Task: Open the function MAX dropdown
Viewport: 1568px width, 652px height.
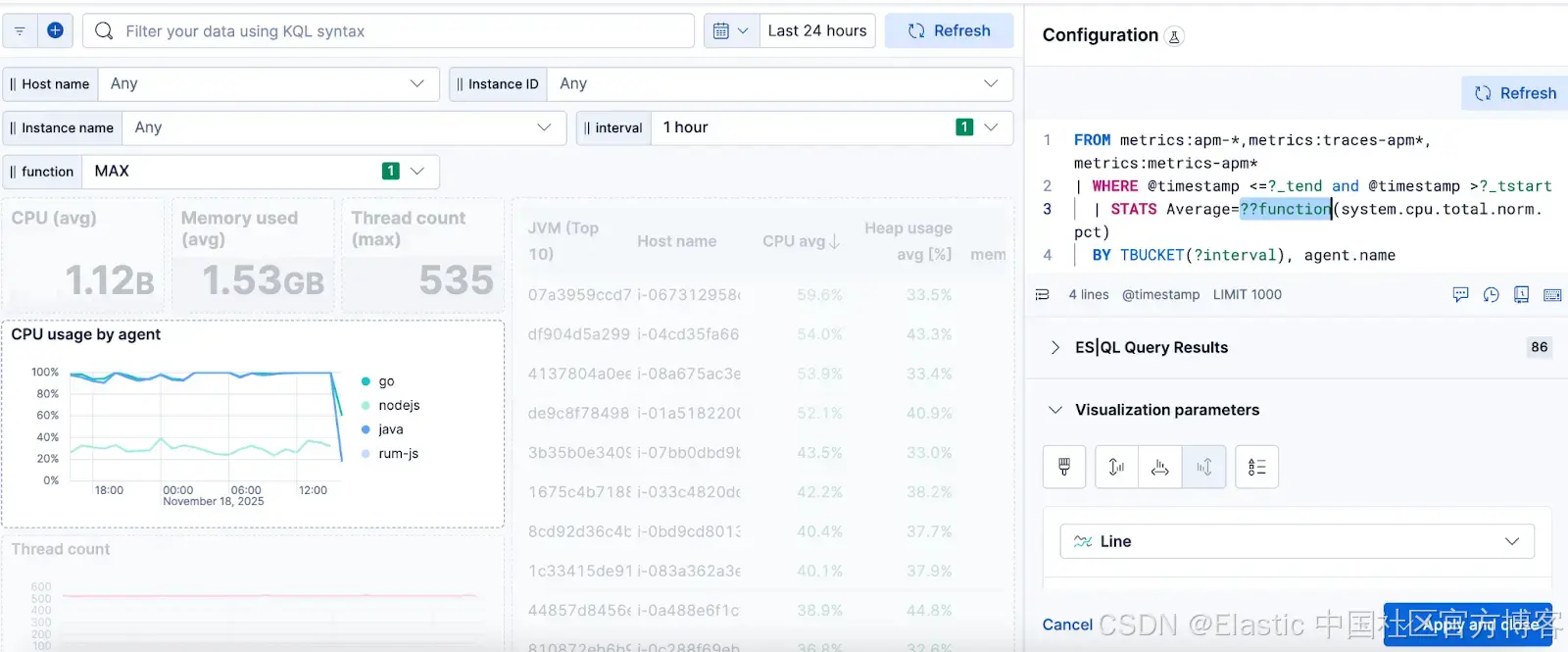Action: point(261,172)
